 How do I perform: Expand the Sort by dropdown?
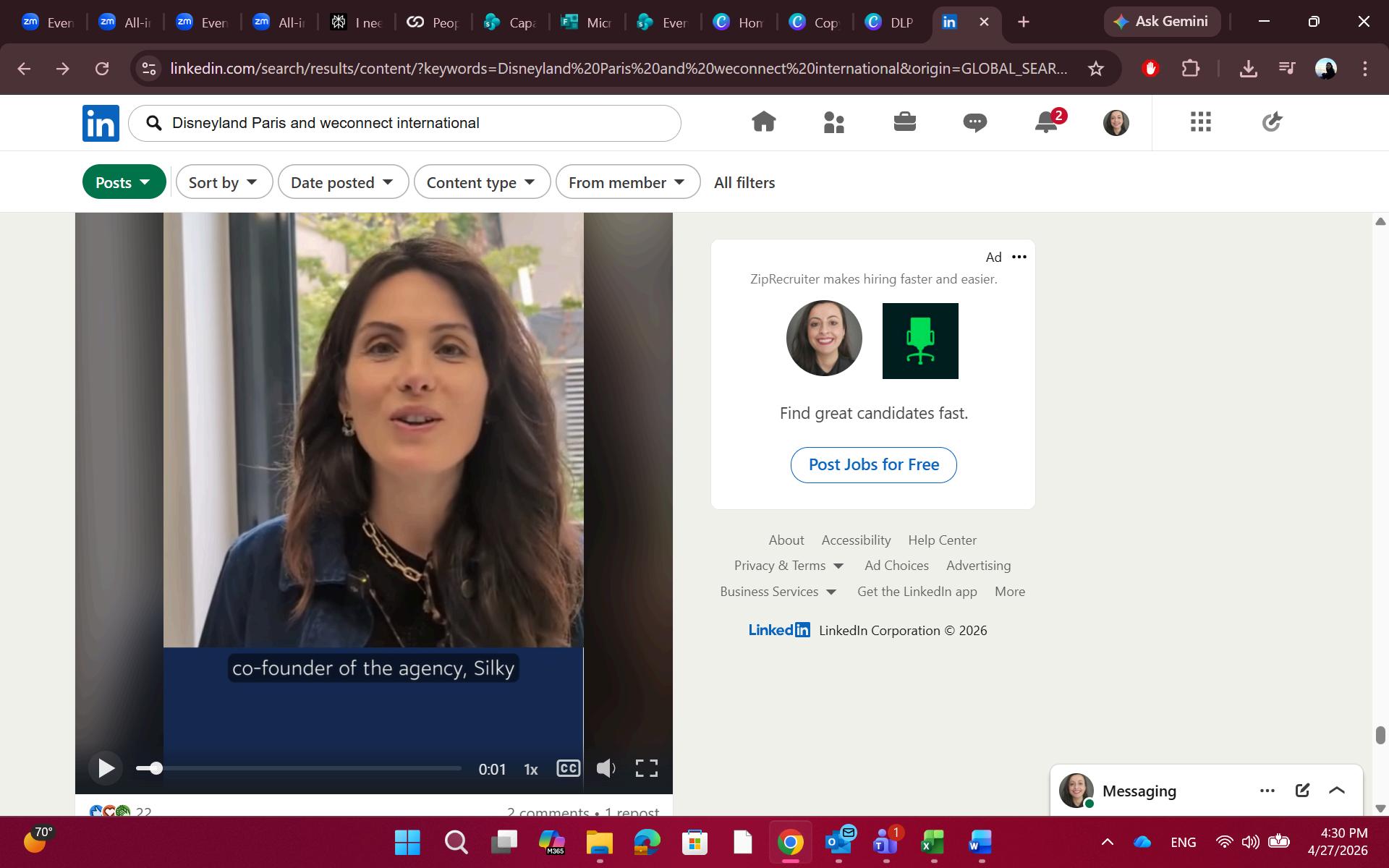(x=224, y=182)
